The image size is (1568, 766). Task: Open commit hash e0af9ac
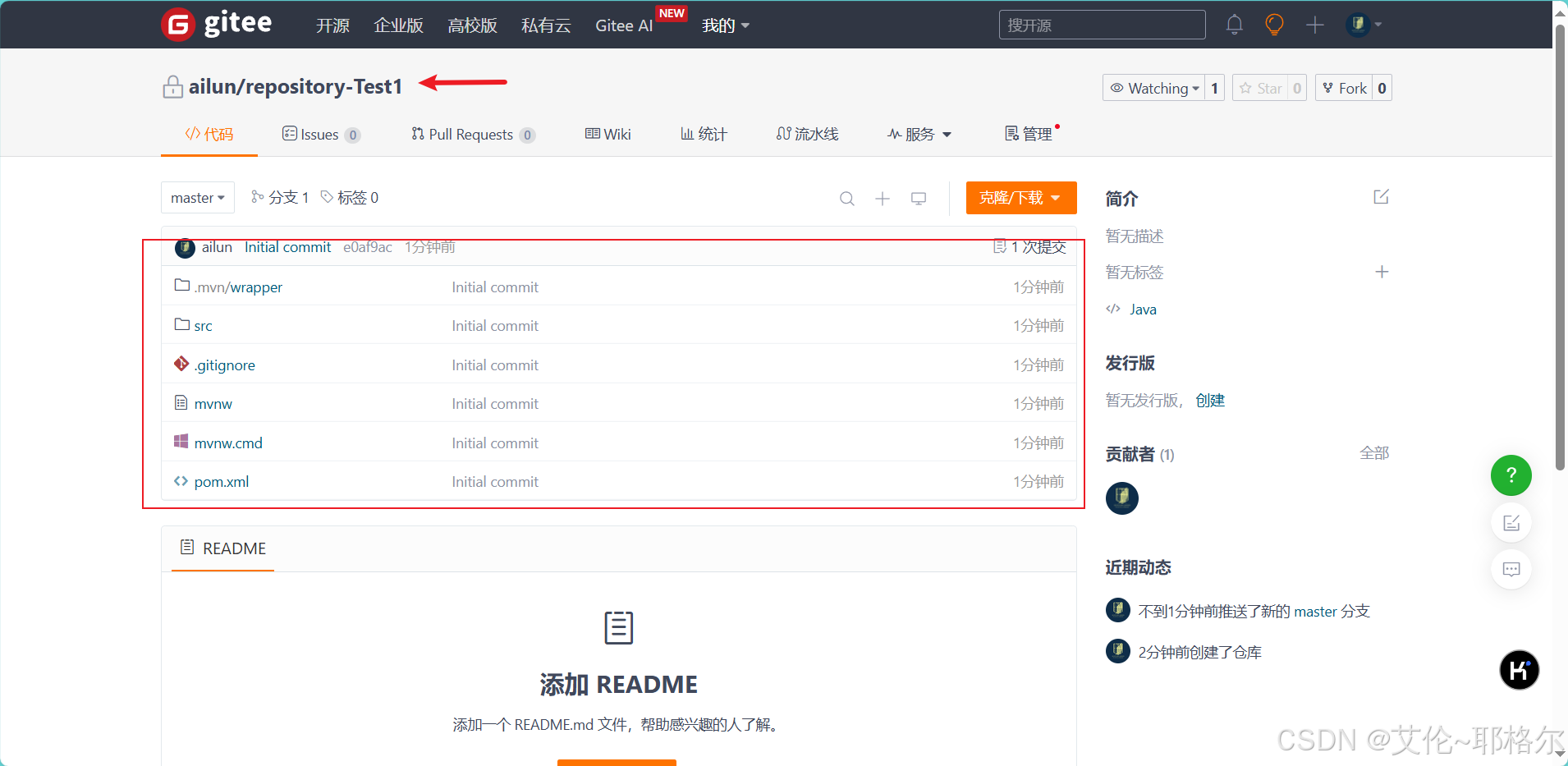pos(367,247)
